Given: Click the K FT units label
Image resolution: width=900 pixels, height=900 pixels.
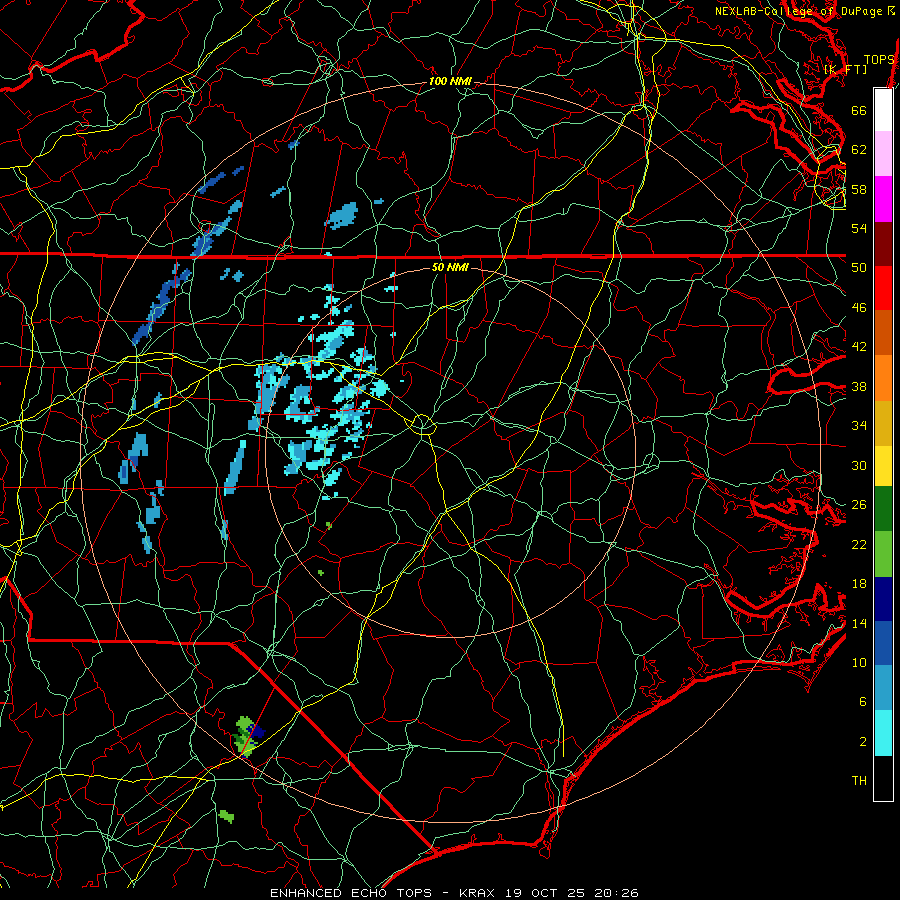Looking at the screenshot, I should point(845,69).
